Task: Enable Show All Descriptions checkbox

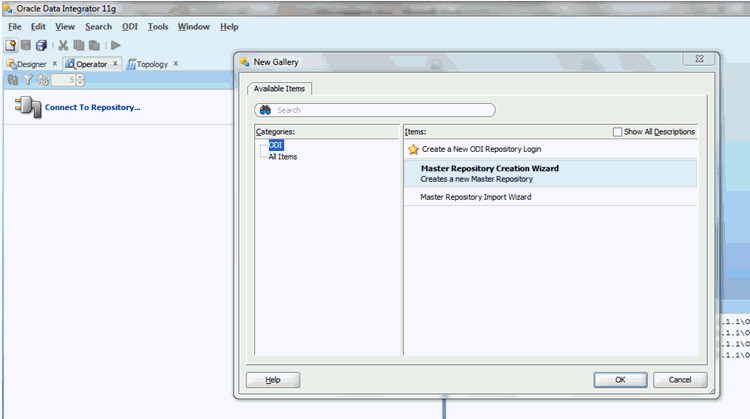Action: click(x=618, y=132)
